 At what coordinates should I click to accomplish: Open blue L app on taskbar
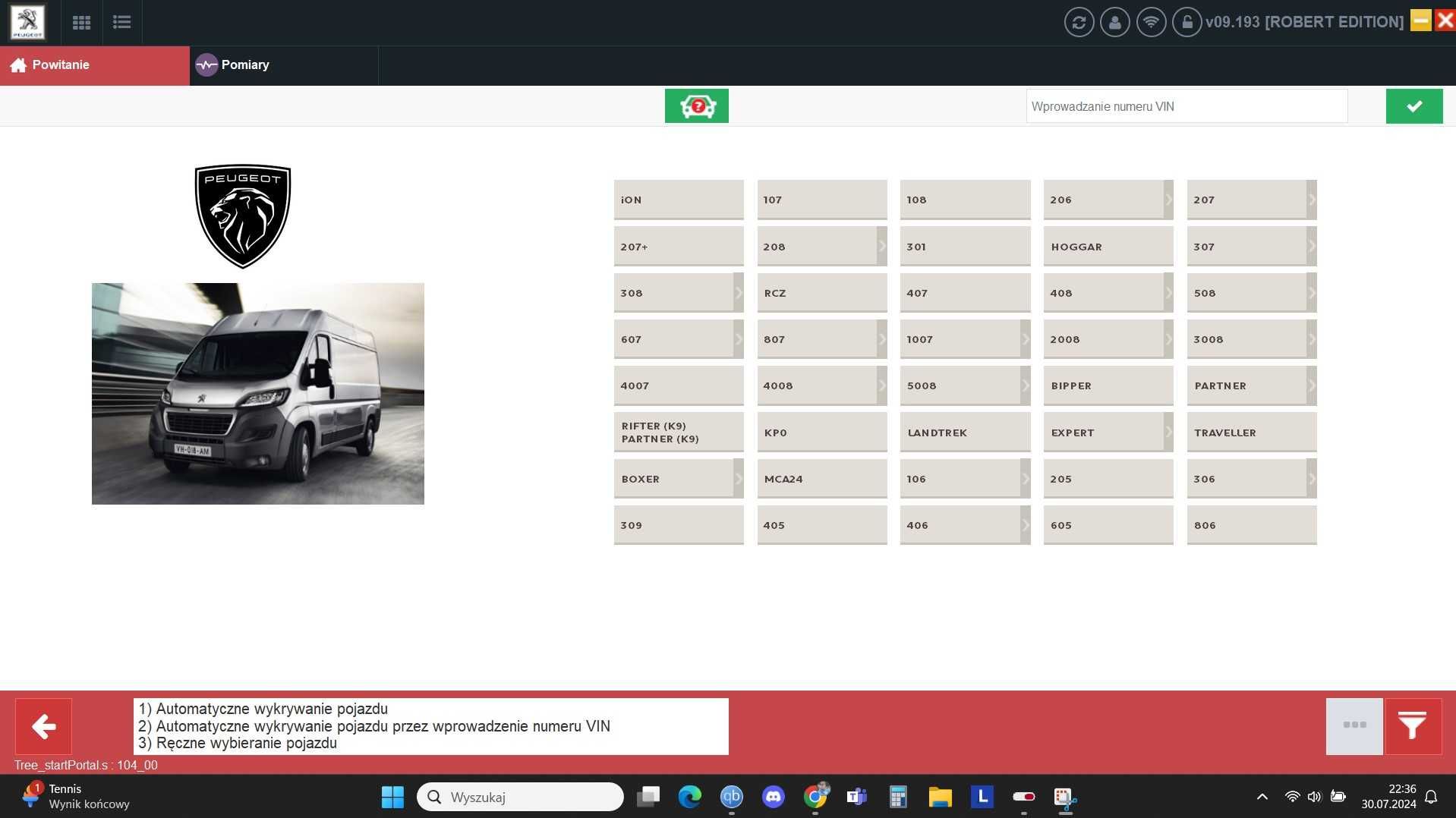click(982, 797)
